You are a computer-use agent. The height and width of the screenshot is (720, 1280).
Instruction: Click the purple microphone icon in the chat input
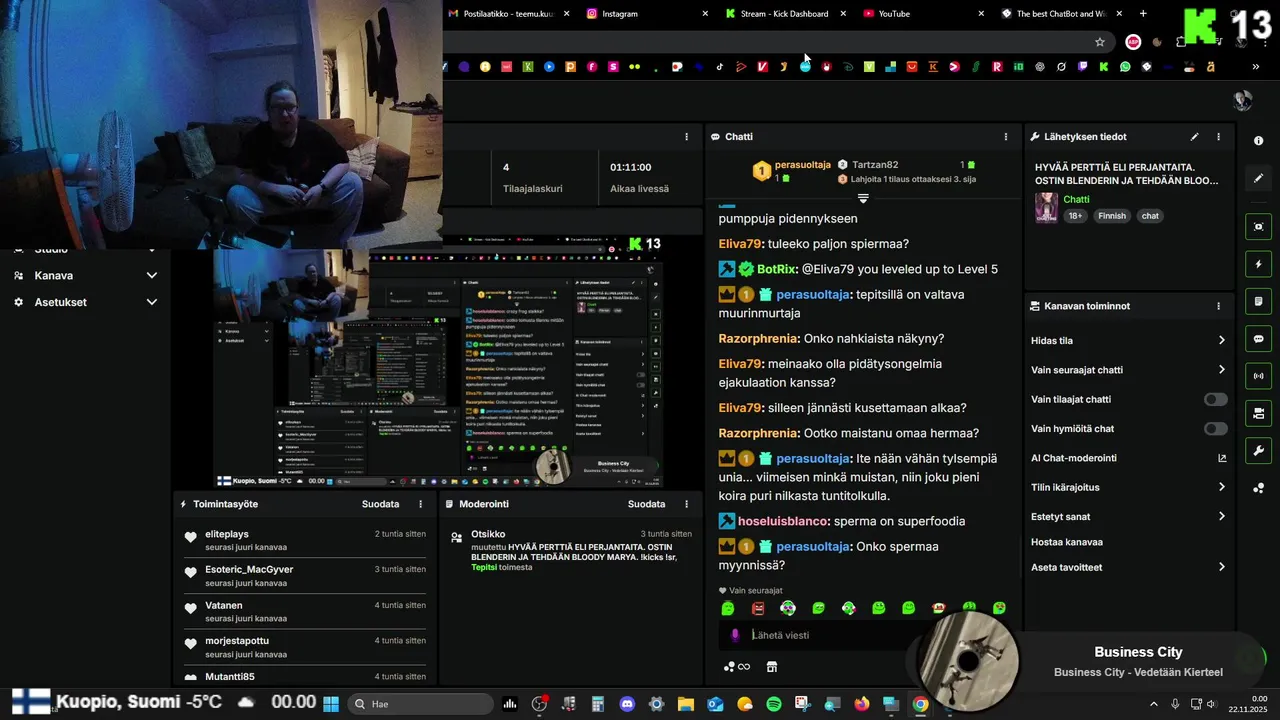coord(735,635)
